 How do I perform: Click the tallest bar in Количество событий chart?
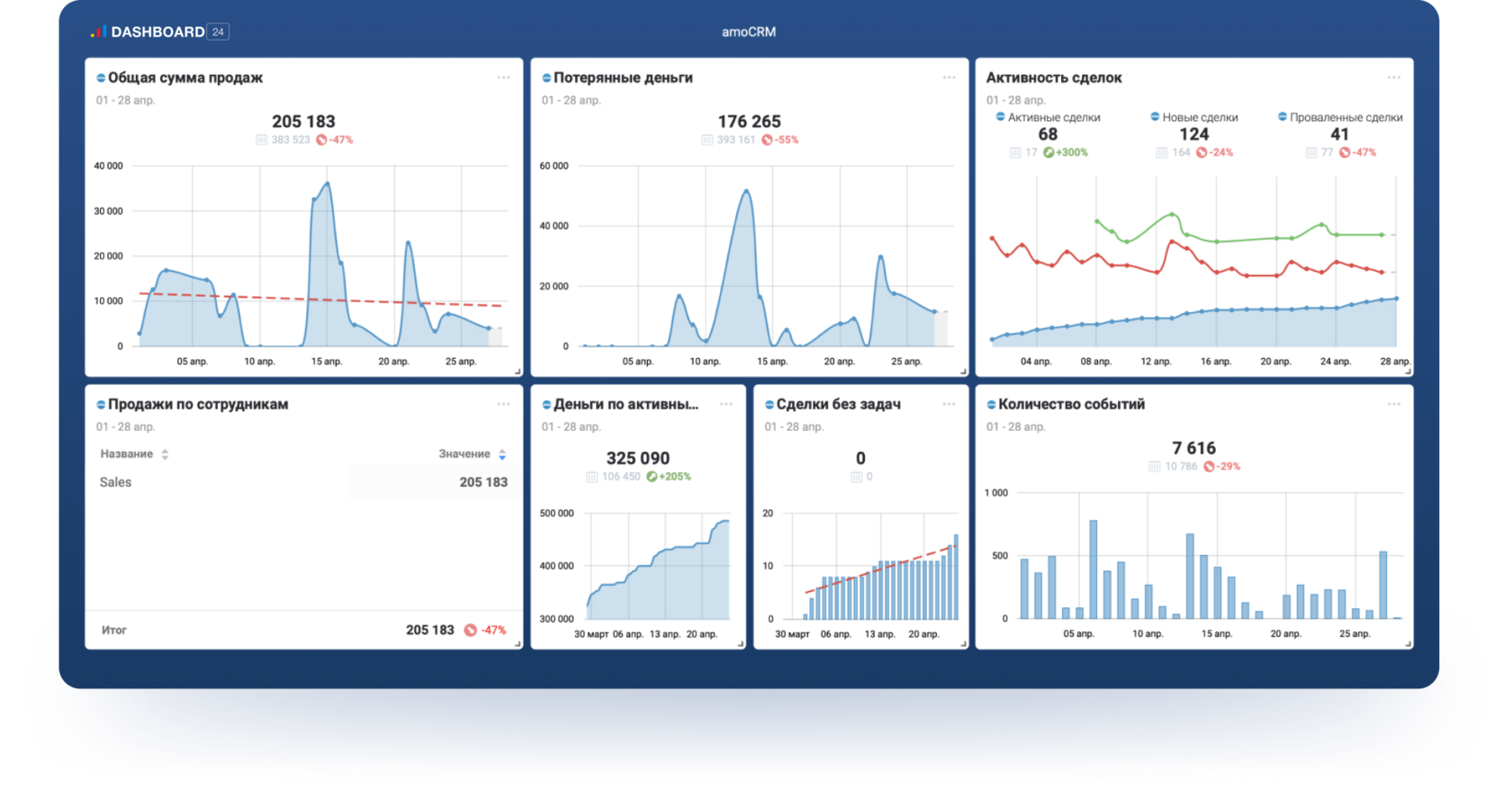(1093, 569)
